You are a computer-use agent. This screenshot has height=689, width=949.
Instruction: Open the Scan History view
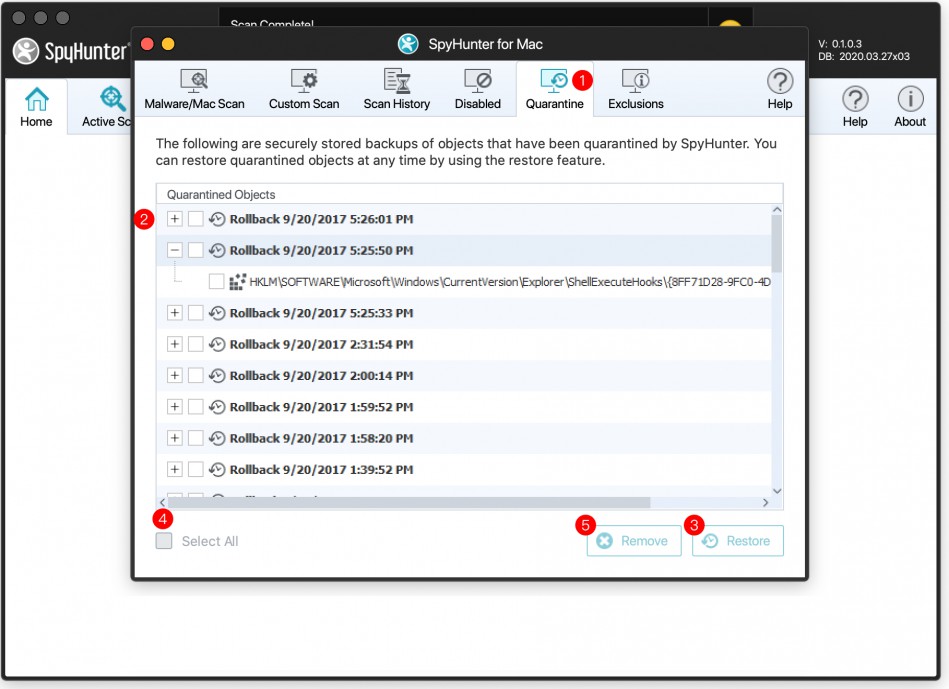[x=396, y=88]
